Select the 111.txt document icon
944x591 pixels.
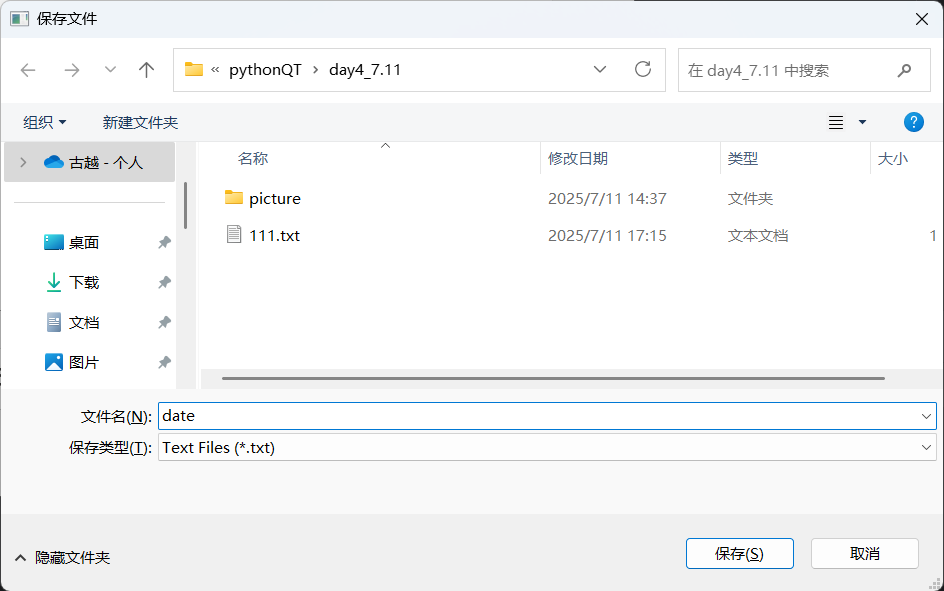pyautogui.click(x=234, y=236)
